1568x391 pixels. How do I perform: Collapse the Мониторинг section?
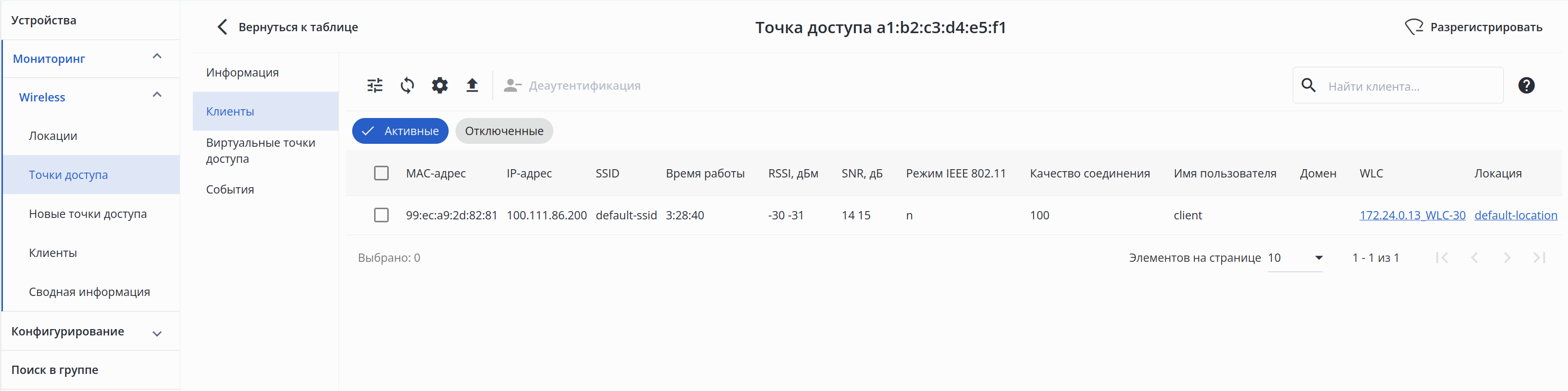click(157, 57)
